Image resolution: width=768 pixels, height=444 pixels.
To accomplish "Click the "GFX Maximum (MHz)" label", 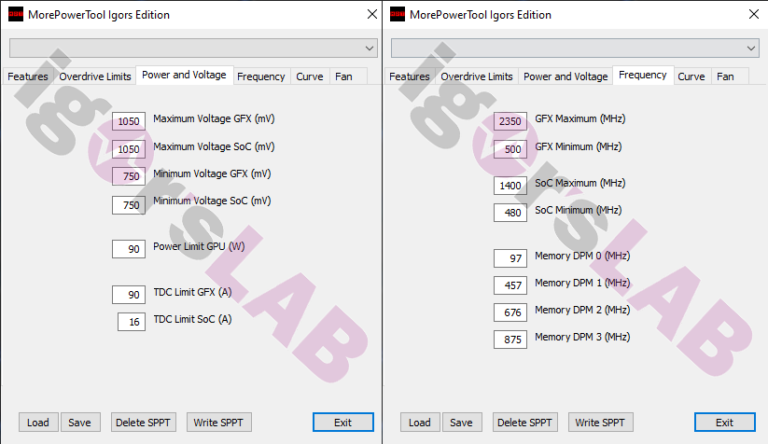I will (580, 119).
